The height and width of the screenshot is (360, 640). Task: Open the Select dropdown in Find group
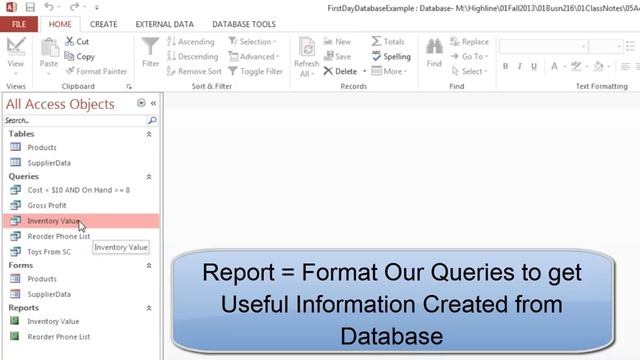coord(469,71)
